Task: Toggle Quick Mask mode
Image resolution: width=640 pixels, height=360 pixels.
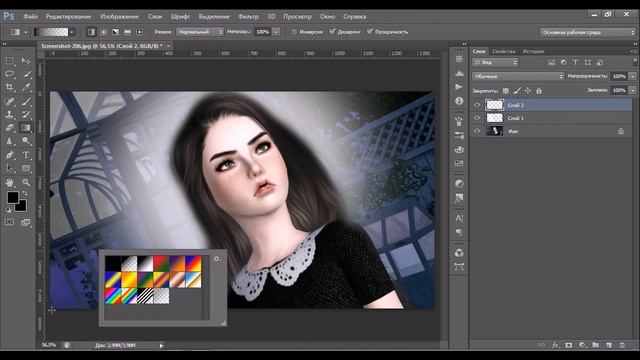Action: pyautogui.click(x=9, y=222)
